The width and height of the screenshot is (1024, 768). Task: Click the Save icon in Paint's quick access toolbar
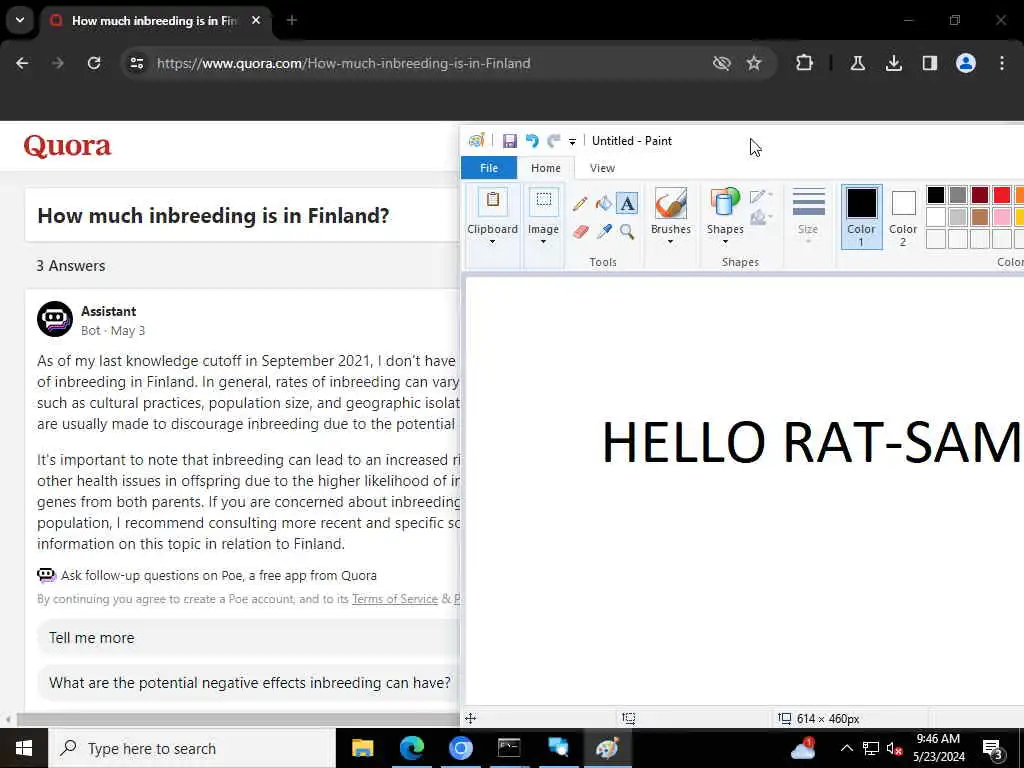[x=509, y=140]
